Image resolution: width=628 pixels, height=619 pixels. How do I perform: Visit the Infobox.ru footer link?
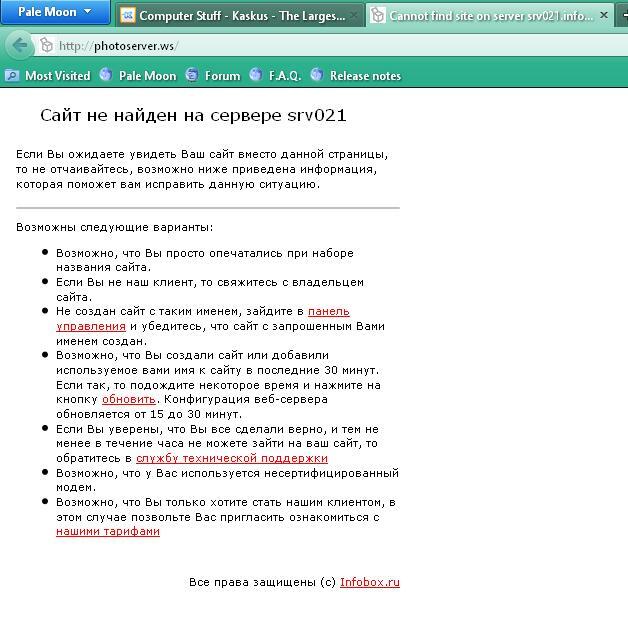[x=369, y=582]
